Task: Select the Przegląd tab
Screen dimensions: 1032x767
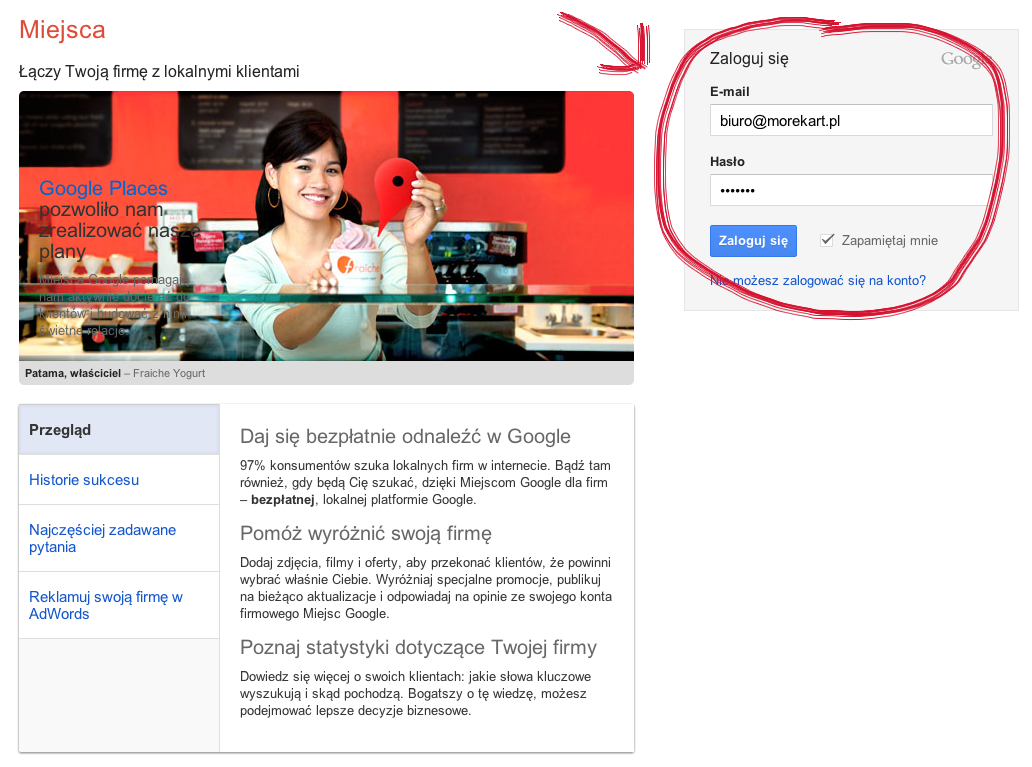Action: coord(119,430)
